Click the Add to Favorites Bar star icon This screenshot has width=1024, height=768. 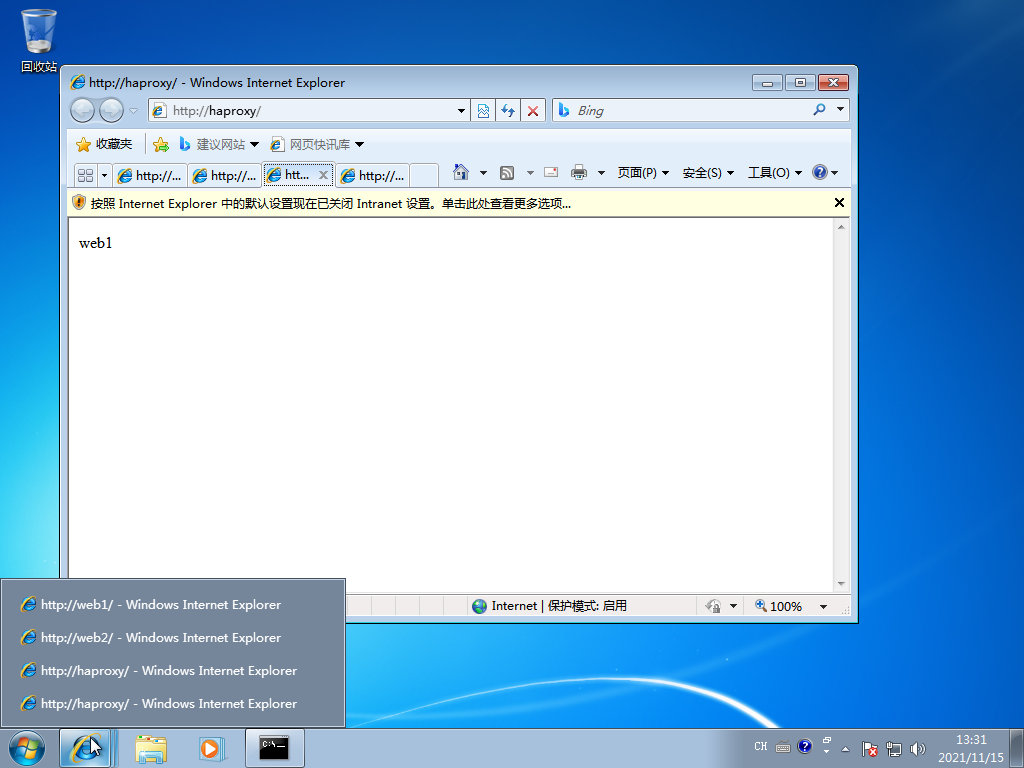160,145
